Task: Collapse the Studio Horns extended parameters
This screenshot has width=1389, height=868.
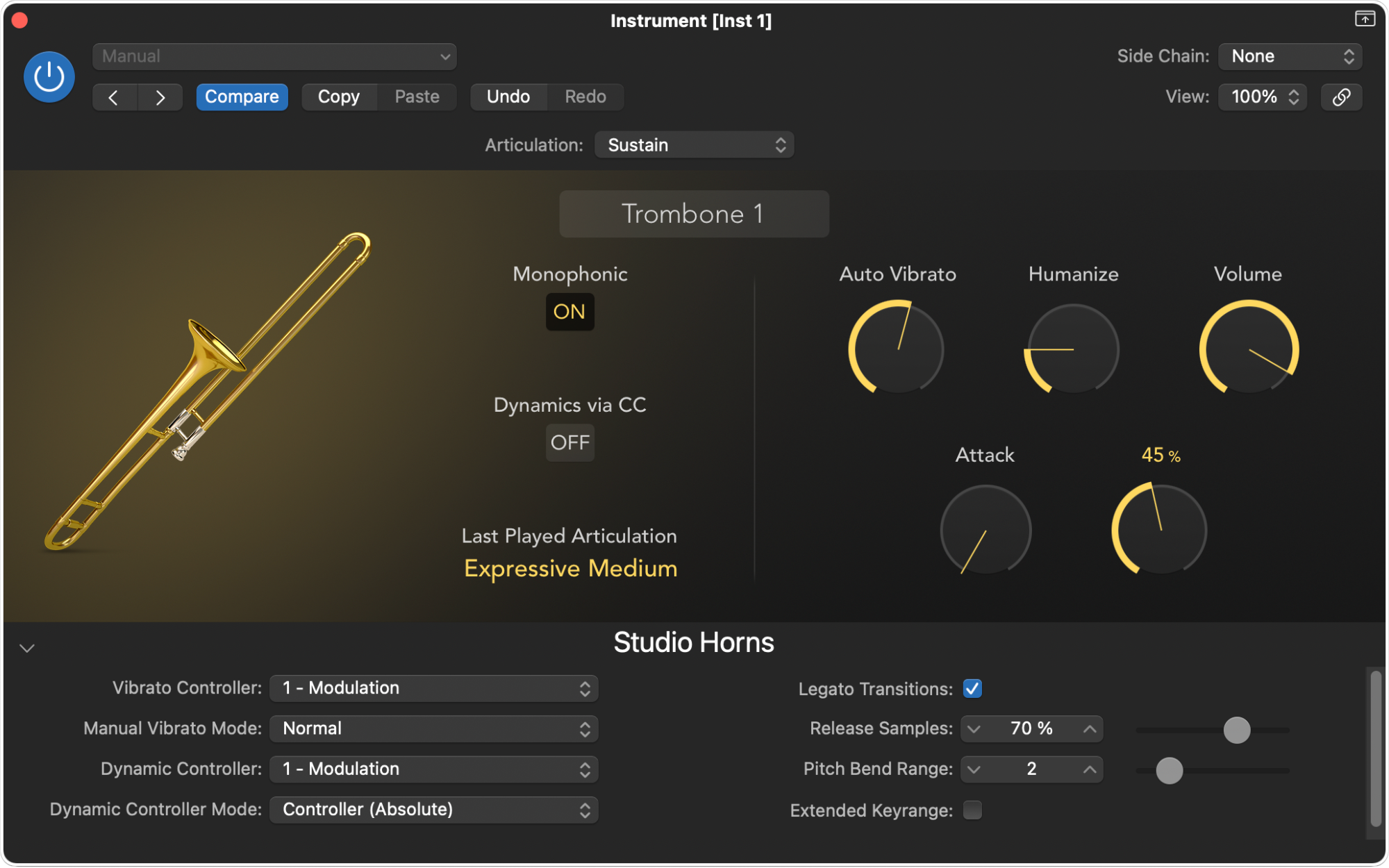Action: coord(27,649)
